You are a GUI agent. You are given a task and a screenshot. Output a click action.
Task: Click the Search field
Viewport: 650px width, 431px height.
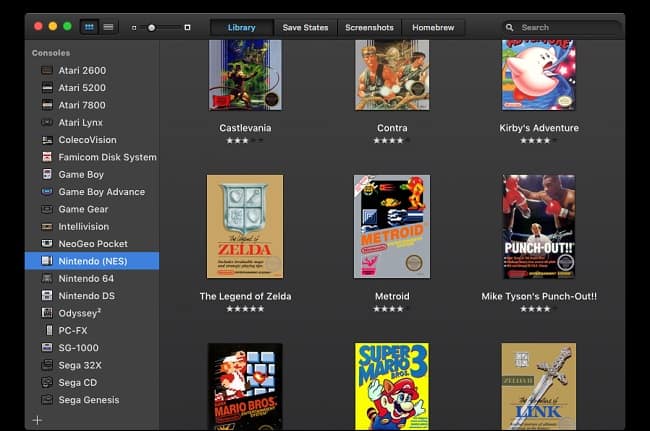(561, 27)
